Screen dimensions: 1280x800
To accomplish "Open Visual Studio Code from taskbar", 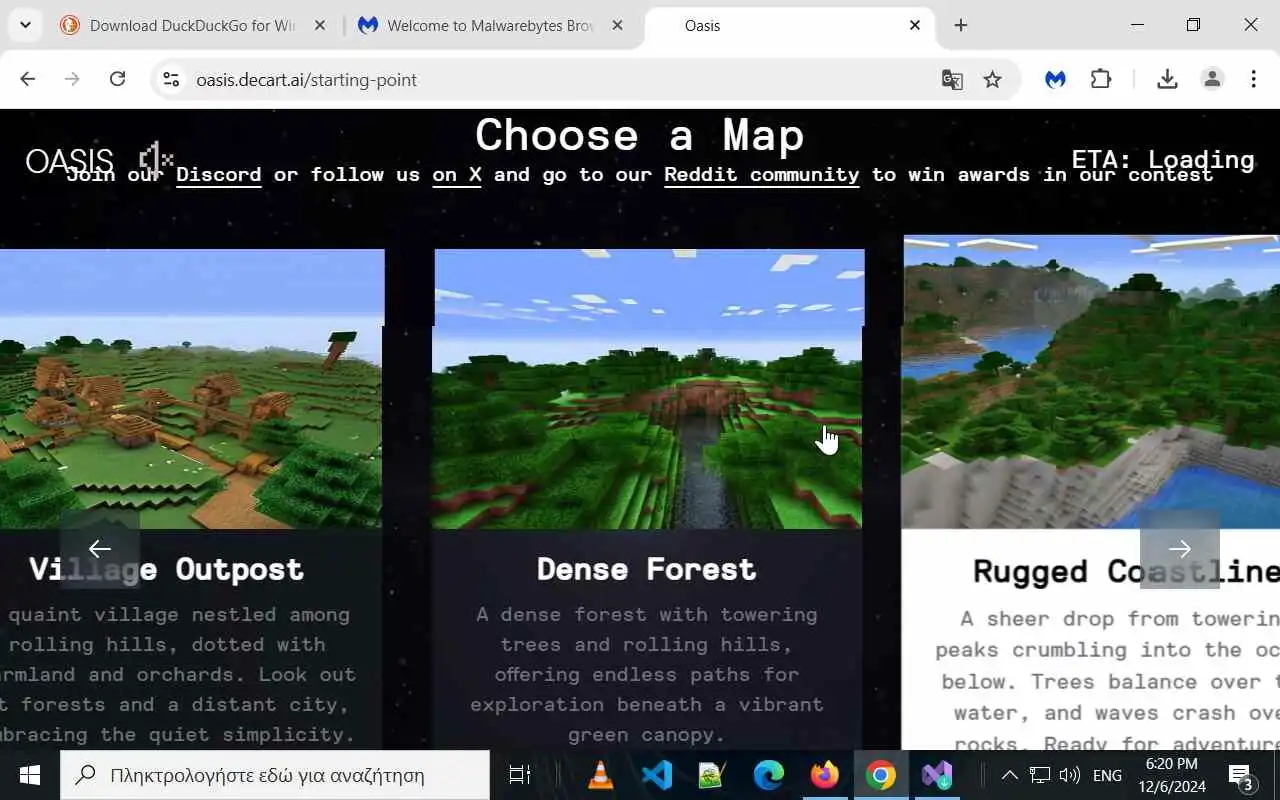I will (x=656, y=775).
